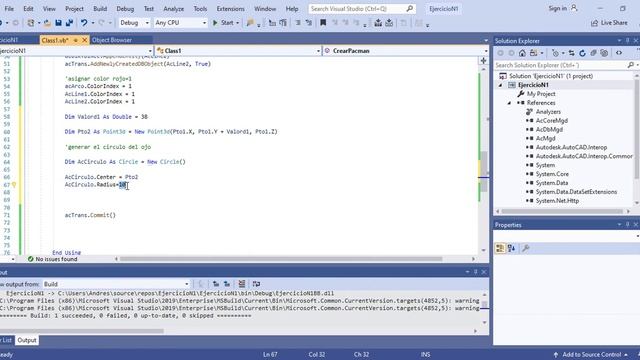Viewport: 640px width, 360px height.
Task: Open the Build menu
Action: pyautogui.click(x=100, y=9)
